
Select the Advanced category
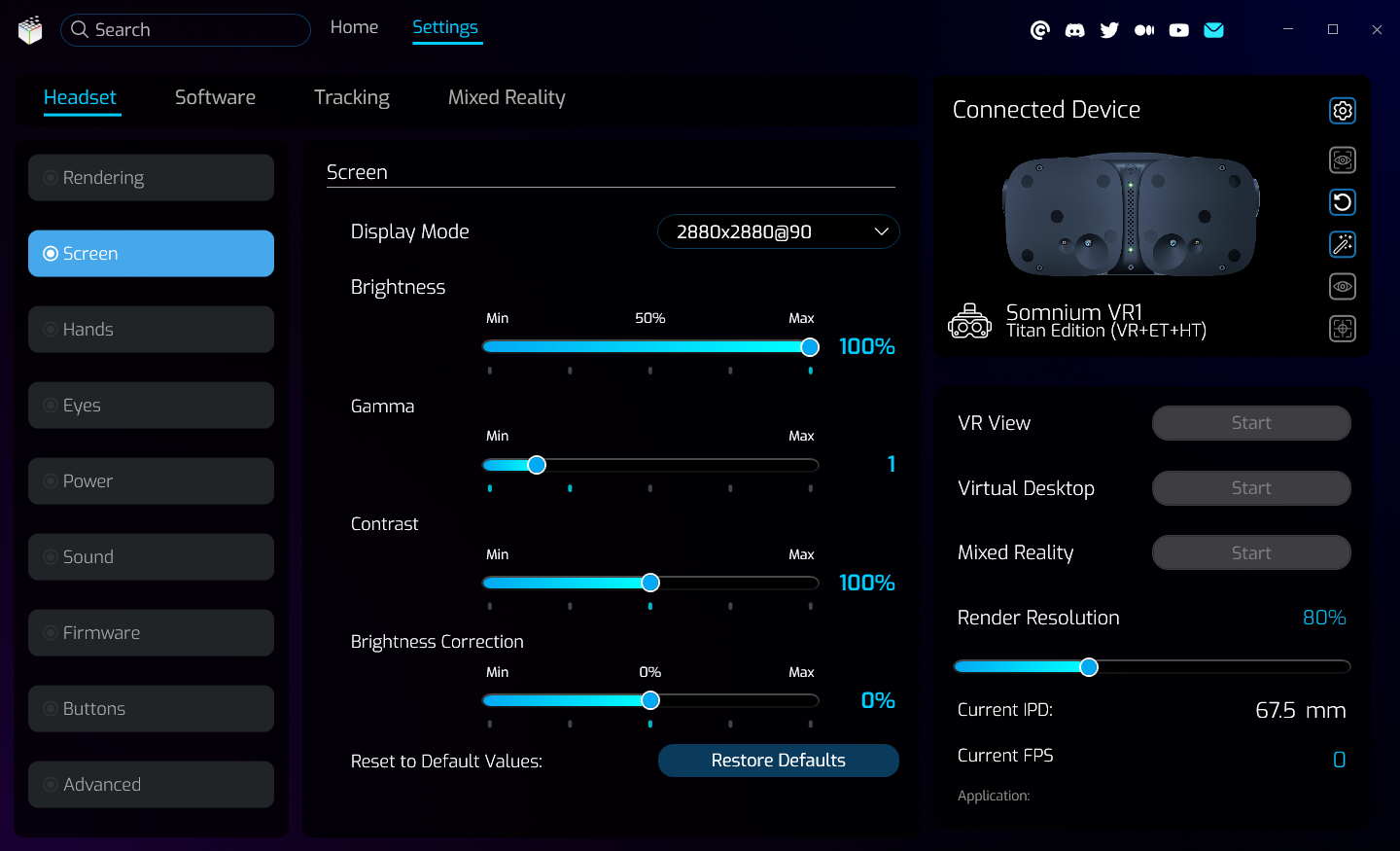click(x=151, y=785)
